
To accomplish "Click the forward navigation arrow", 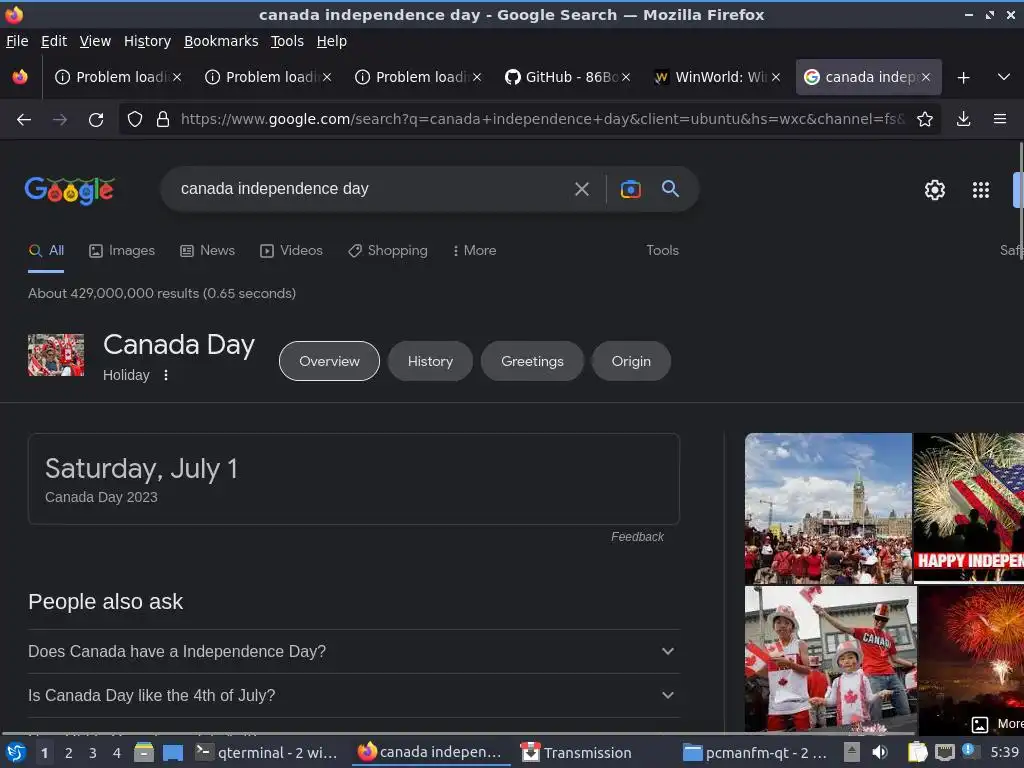I will [59, 120].
